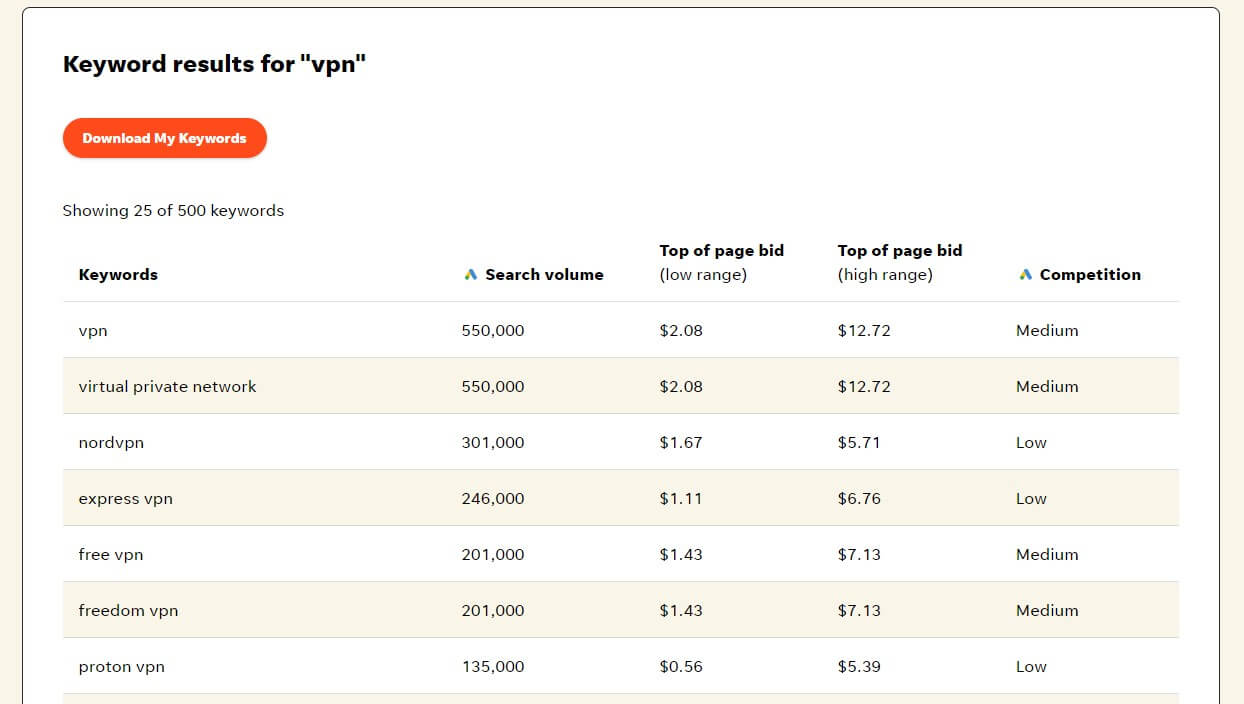
Task: Click the Low competition value for express vpn
Action: click(x=1031, y=499)
